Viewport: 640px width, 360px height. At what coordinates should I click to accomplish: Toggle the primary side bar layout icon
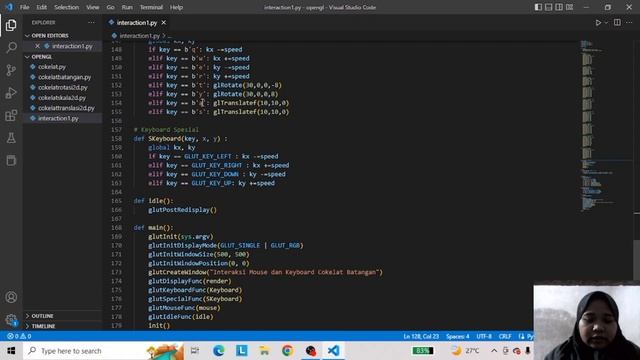point(538,7)
